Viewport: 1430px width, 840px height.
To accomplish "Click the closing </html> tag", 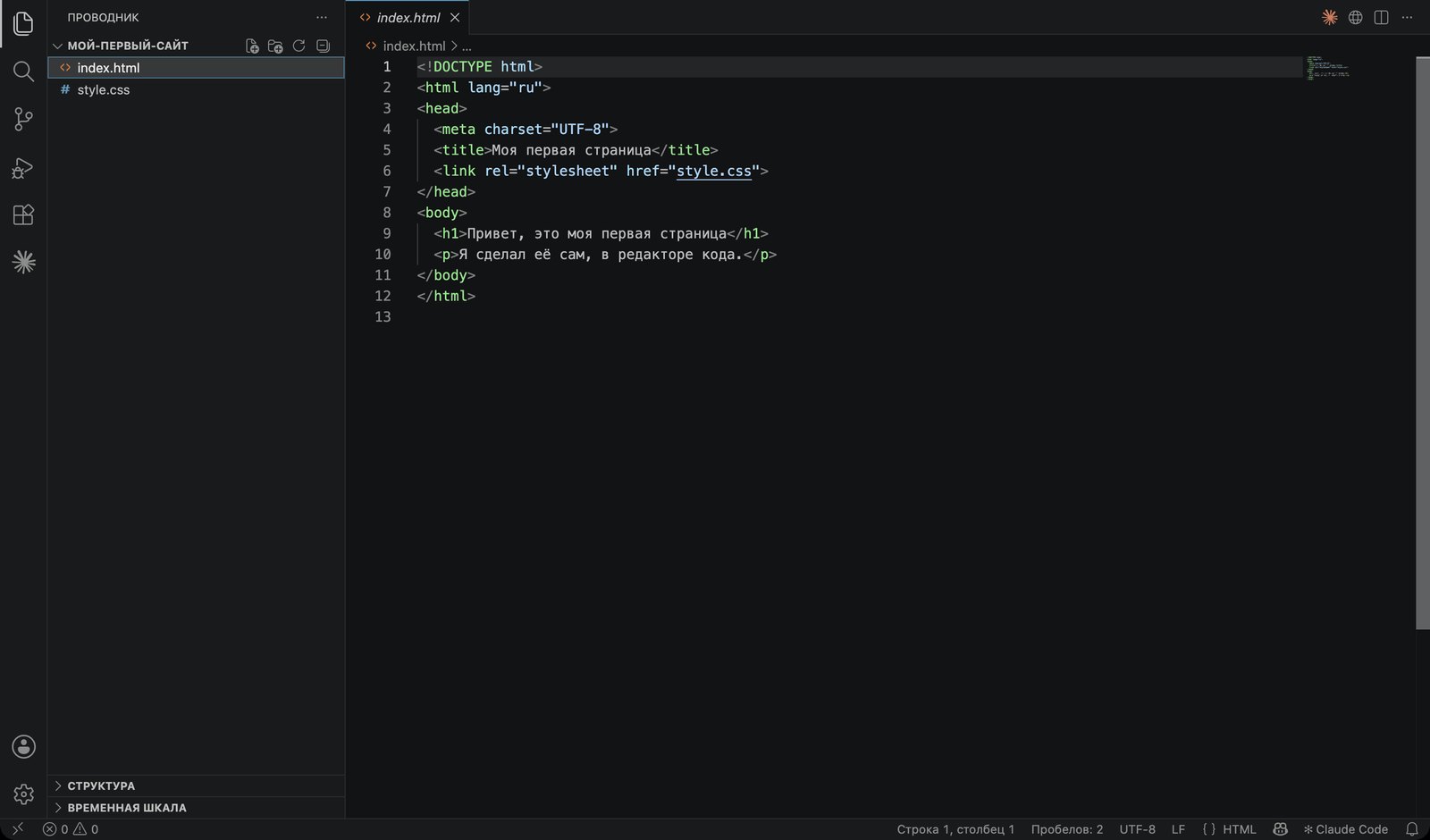I will coord(446,296).
